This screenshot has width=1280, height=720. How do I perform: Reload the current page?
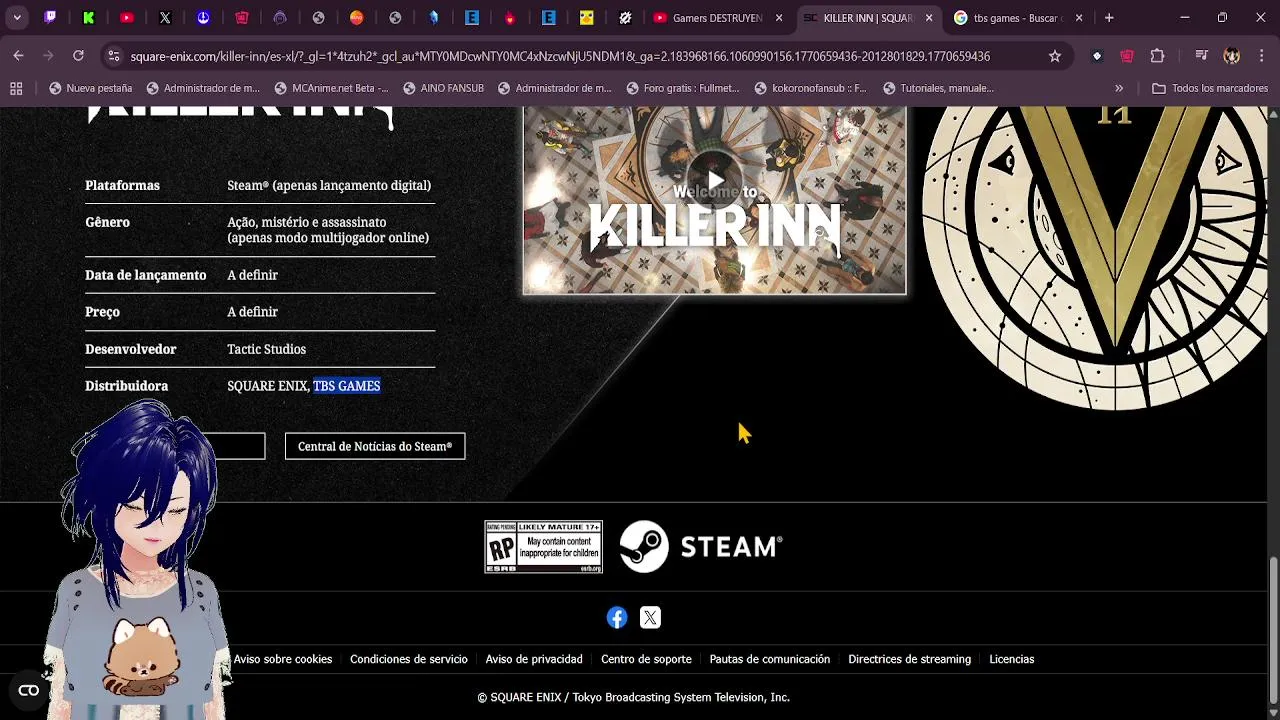pyautogui.click(x=78, y=56)
